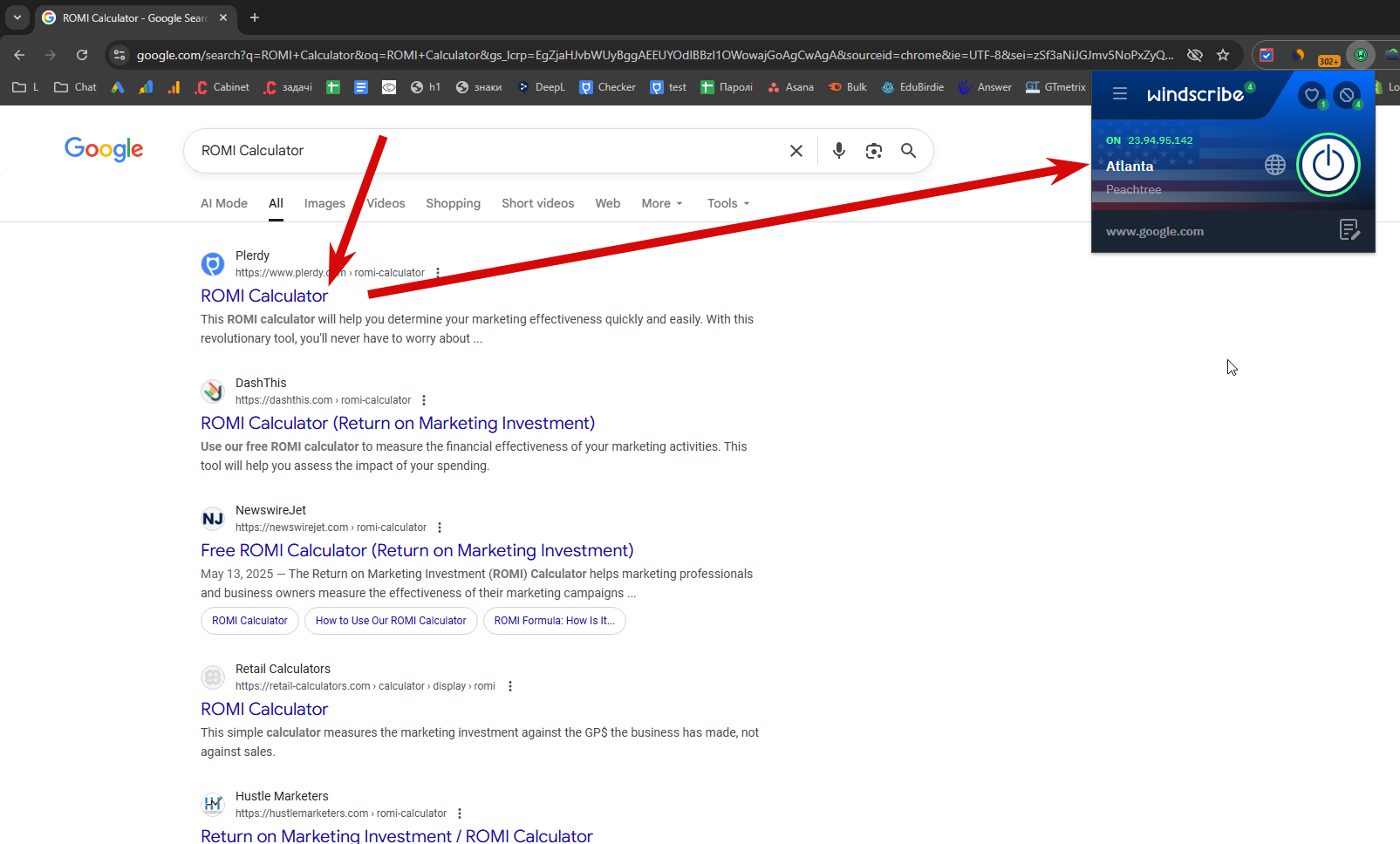The width and height of the screenshot is (1400, 844).
Task: Open the tab search dropdown arrow
Action: tap(17, 17)
